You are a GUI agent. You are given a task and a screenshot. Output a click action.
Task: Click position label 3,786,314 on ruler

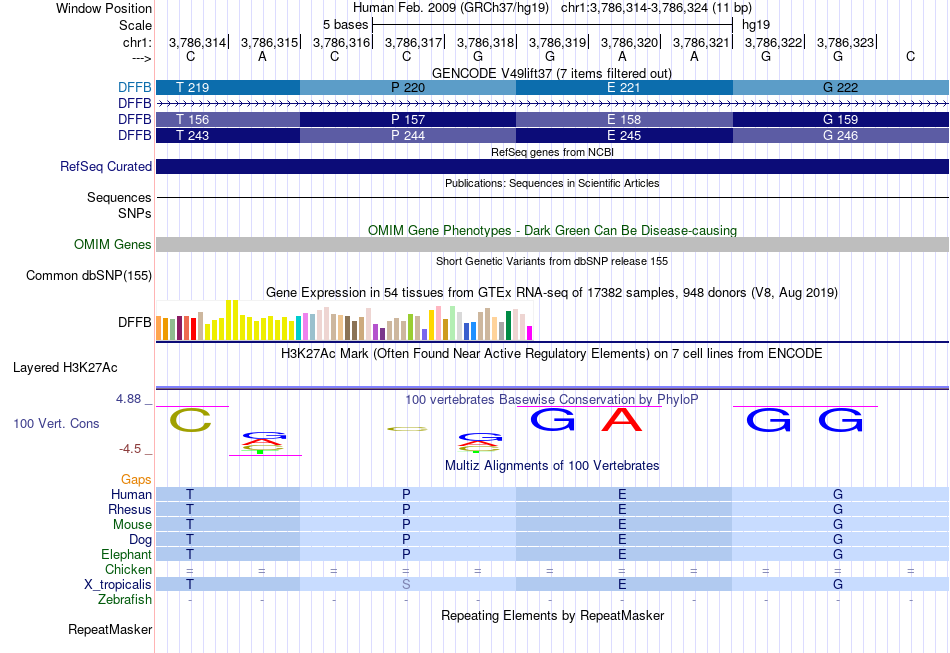tap(197, 42)
